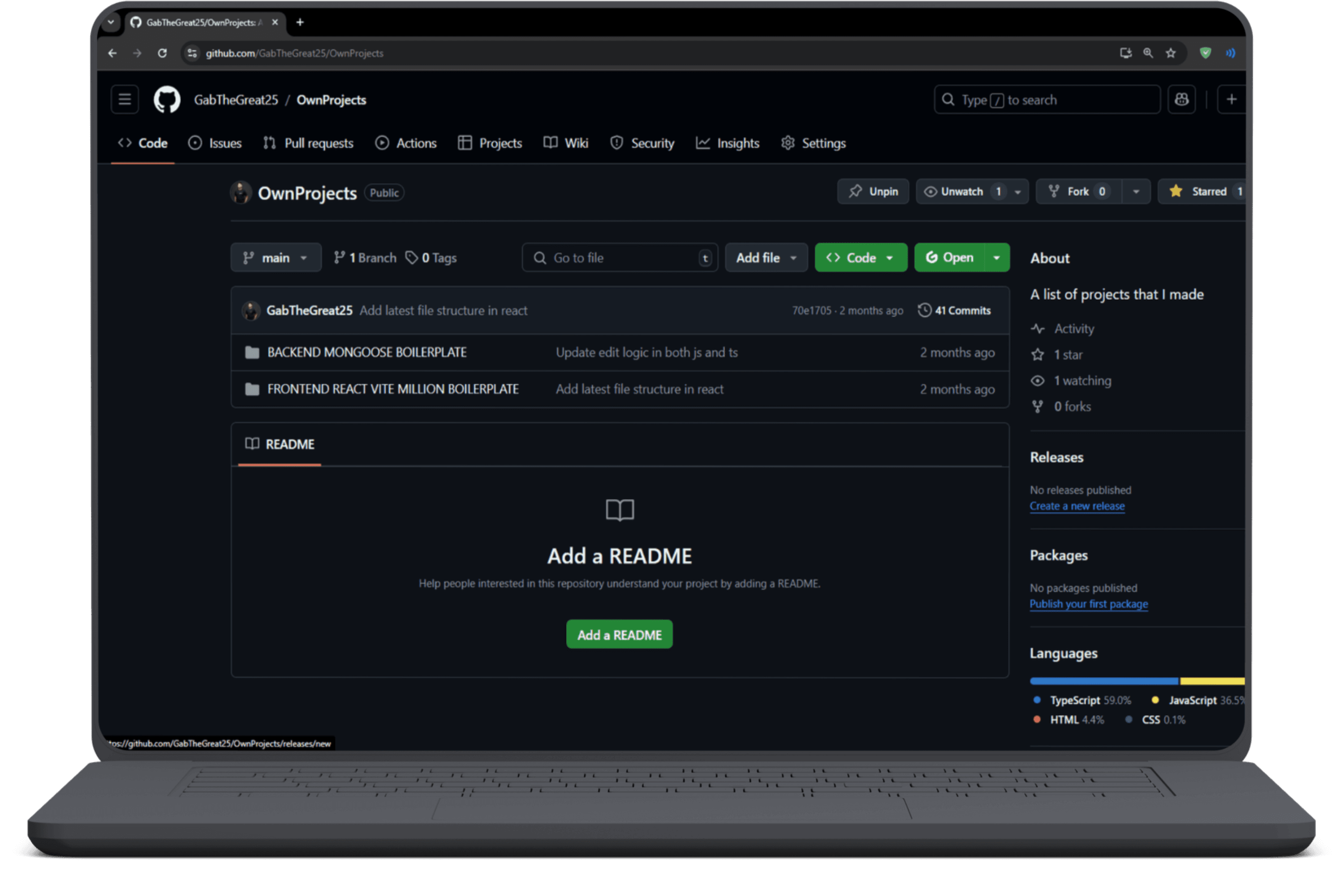Image resolution: width=1344 pixels, height=896 pixels.
Task: Click the commit author avatar
Action: [x=250, y=310]
